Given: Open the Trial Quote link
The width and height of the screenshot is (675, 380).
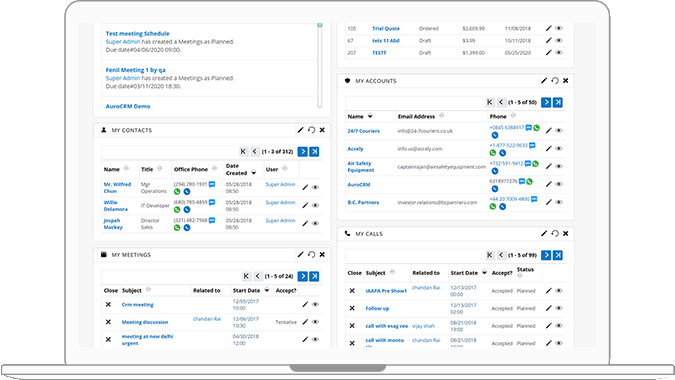Looking at the screenshot, I should coord(386,28).
